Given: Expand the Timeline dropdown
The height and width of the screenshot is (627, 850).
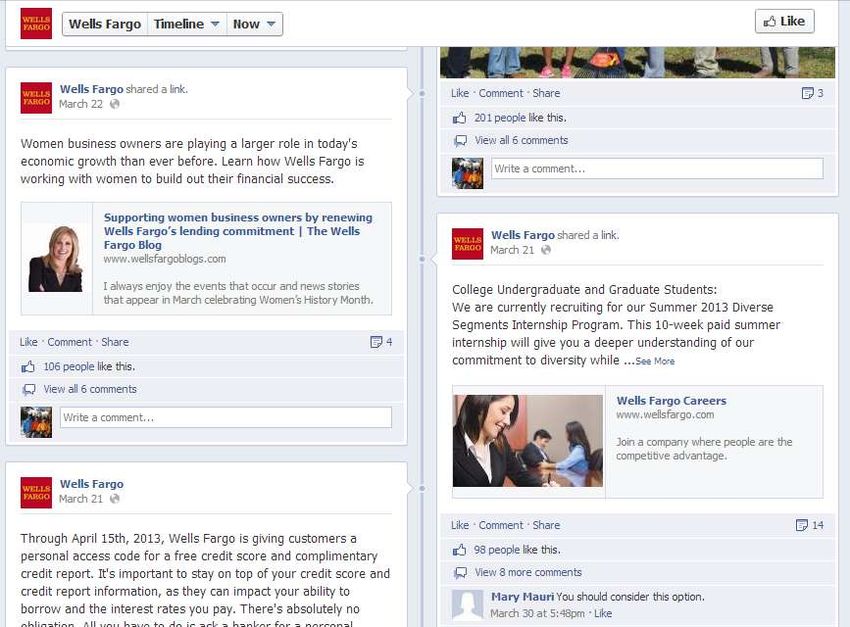Looking at the screenshot, I should pyautogui.click(x=186, y=24).
